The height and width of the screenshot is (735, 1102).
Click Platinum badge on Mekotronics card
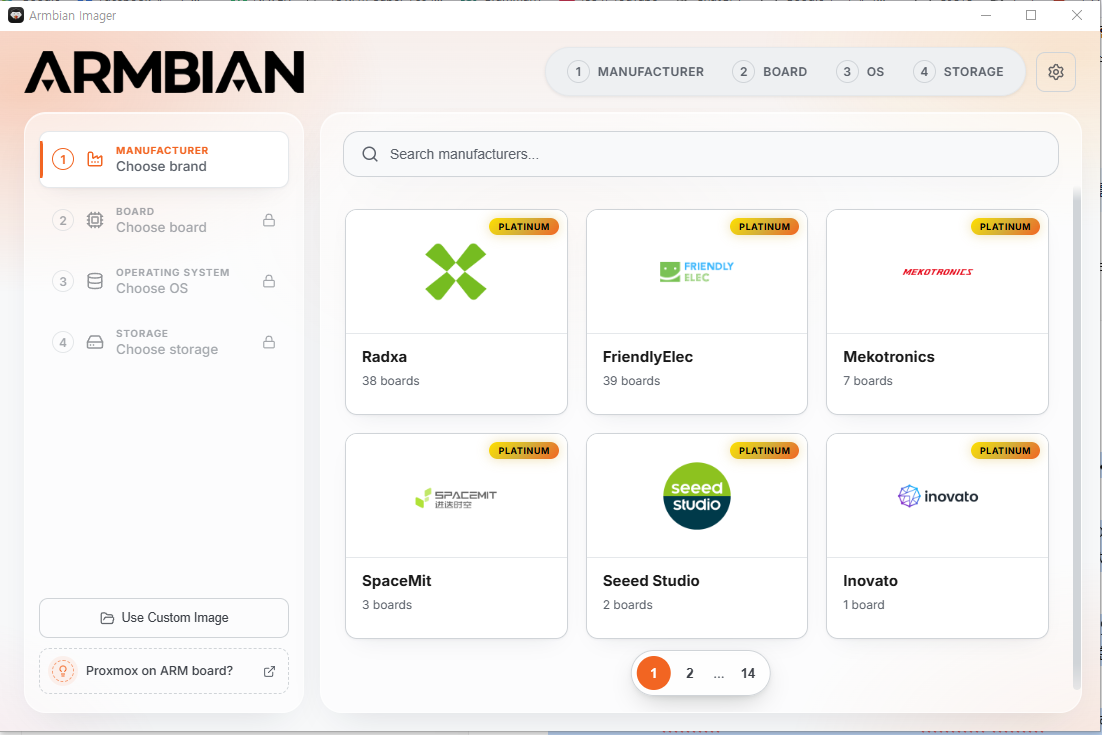[x=1005, y=227]
